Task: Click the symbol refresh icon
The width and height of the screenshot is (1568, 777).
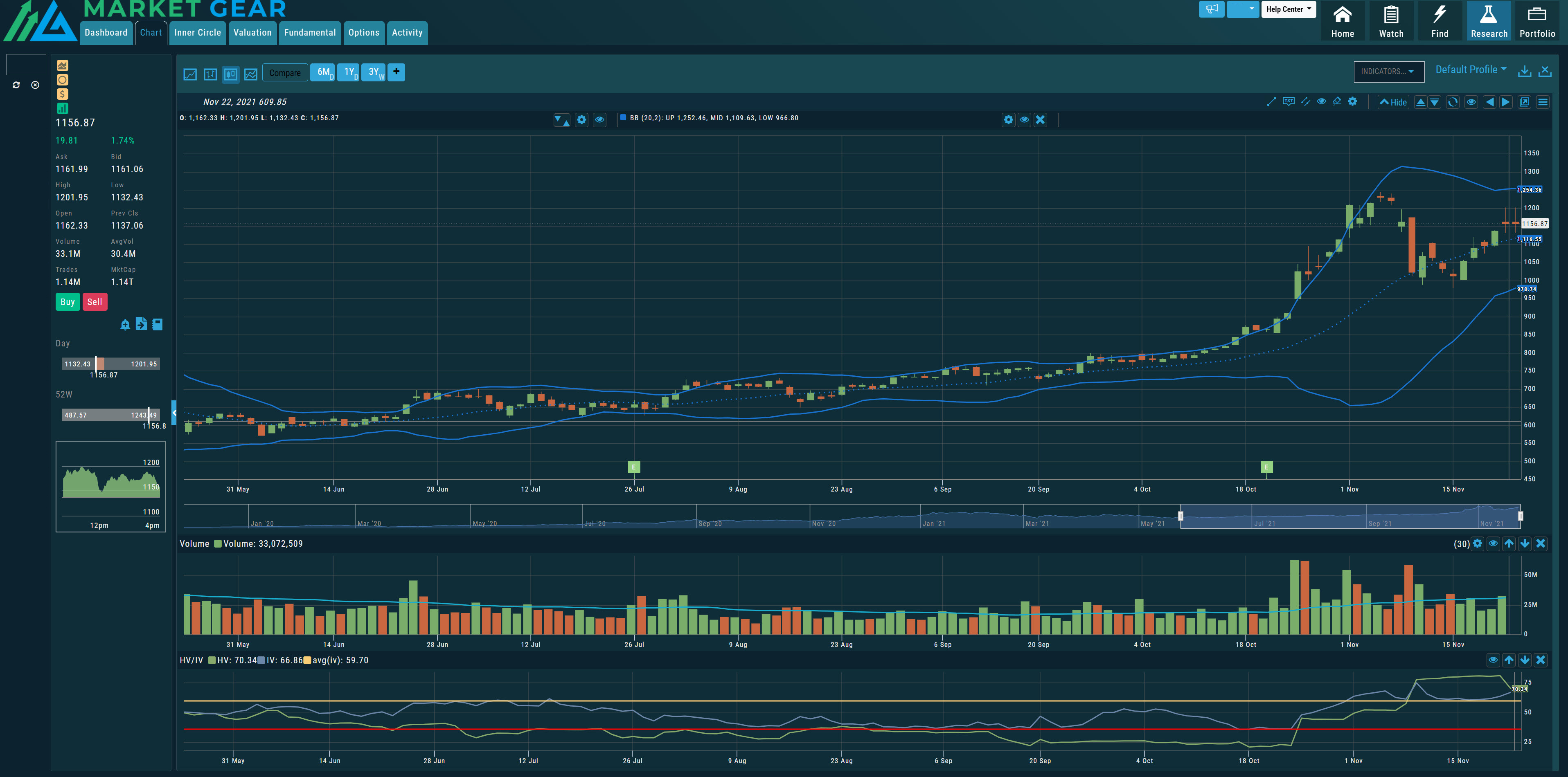Action: click(16, 85)
